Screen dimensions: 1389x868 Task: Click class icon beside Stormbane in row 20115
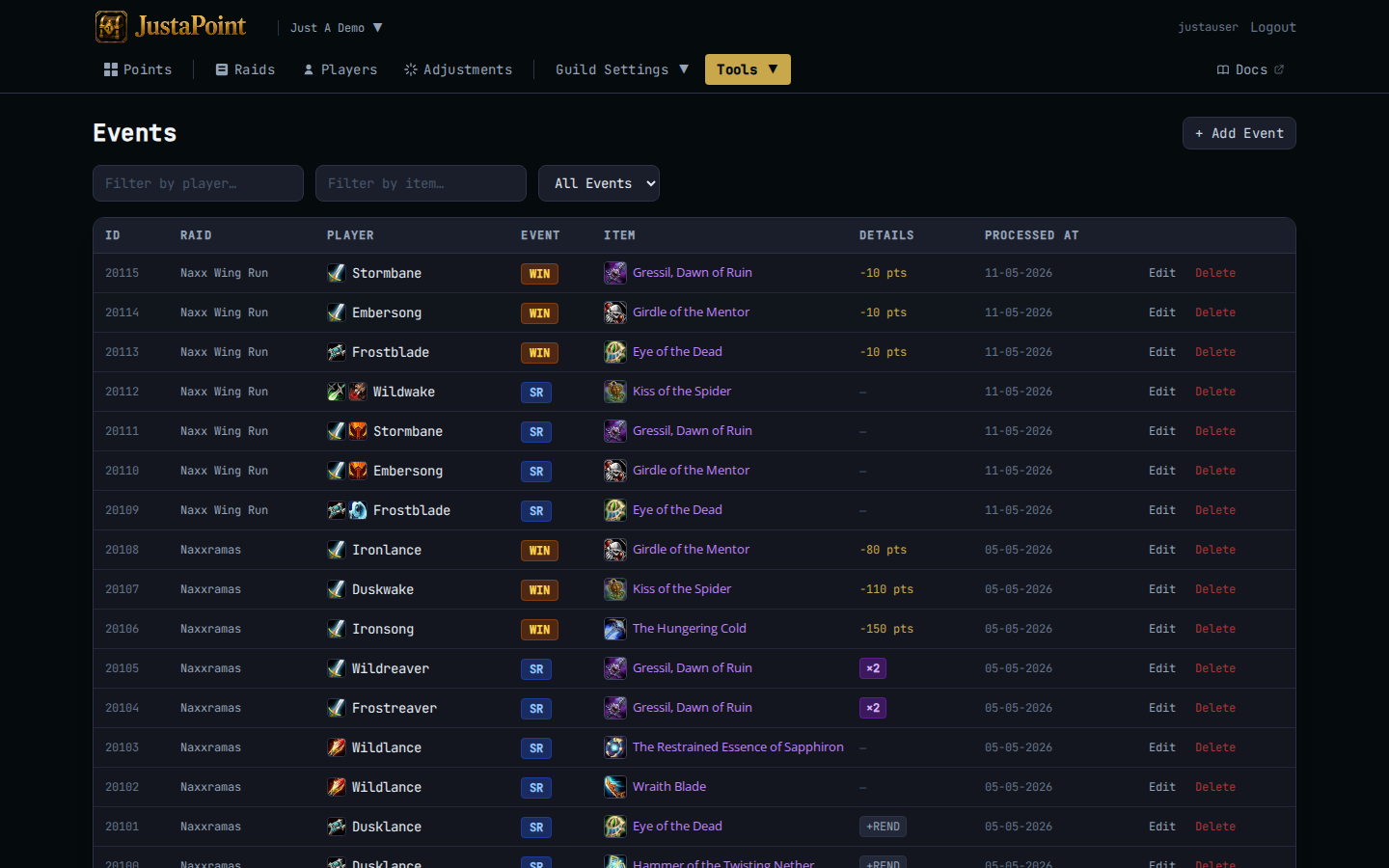click(336, 273)
